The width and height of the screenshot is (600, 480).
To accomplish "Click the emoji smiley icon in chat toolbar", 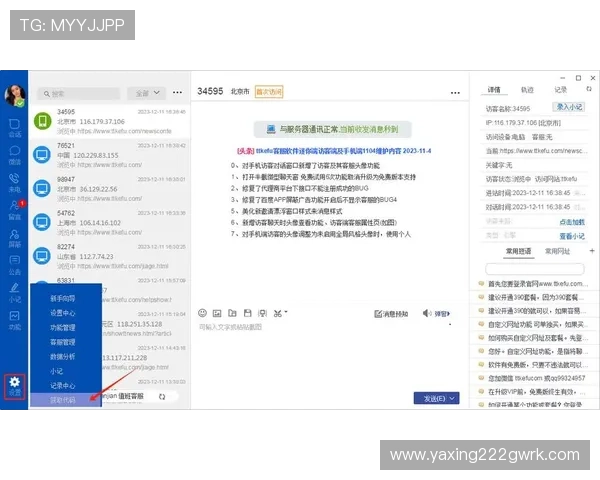I will tap(202, 313).
